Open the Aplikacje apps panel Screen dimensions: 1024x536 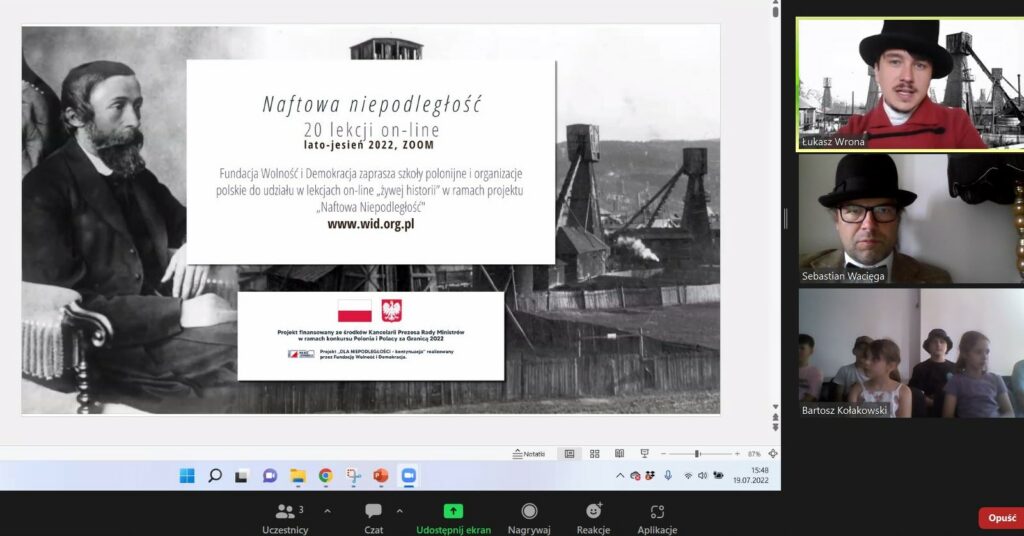tap(657, 517)
